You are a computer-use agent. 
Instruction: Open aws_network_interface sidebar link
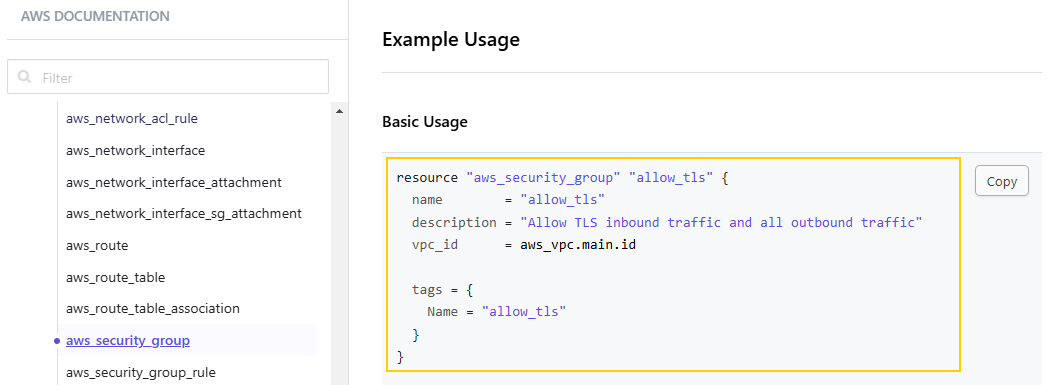[135, 150]
